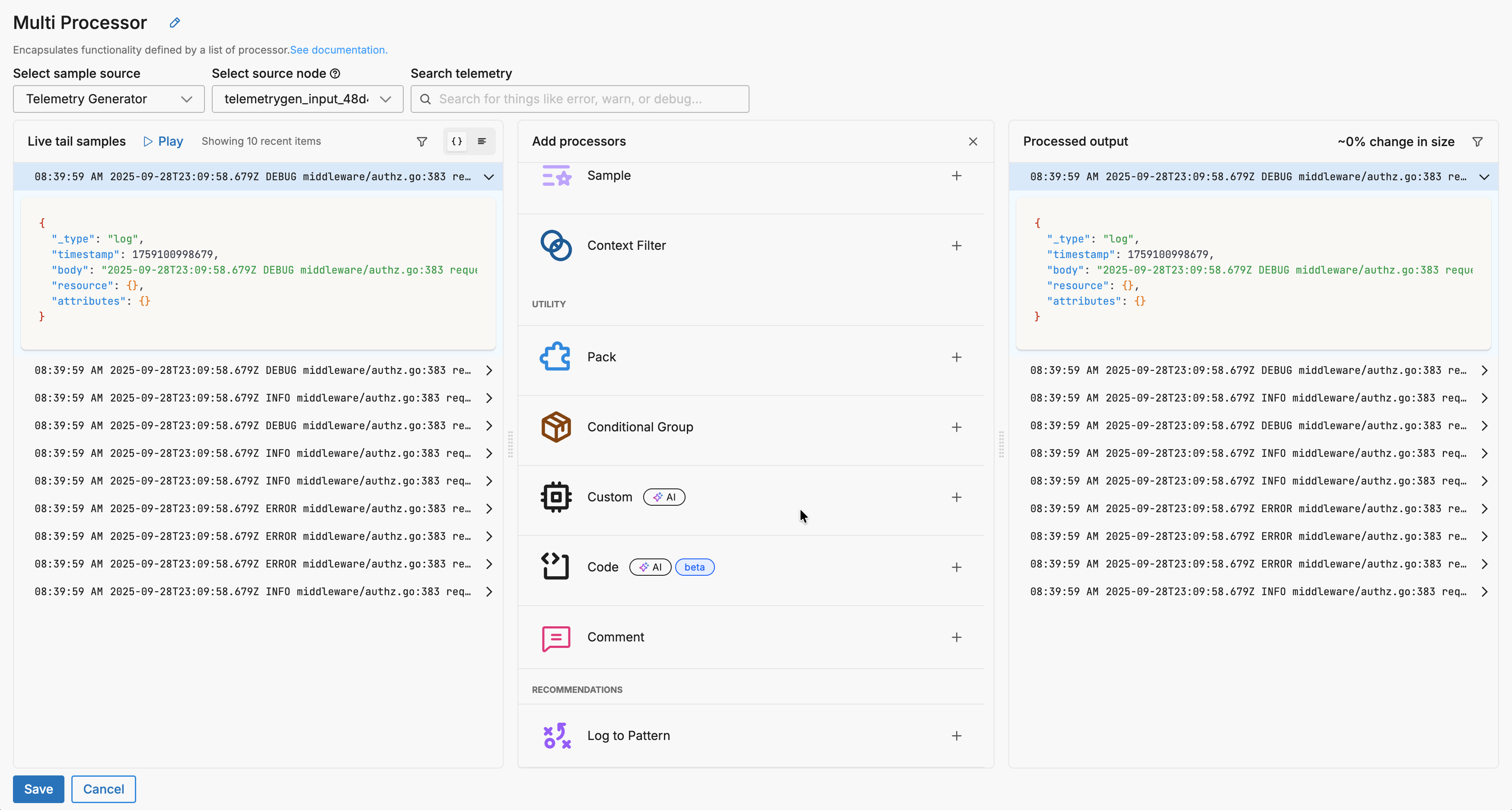Image resolution: width=1512 pixels, height=810 pixels.
Task: Open the See documentation link
Action: [339, 50]
